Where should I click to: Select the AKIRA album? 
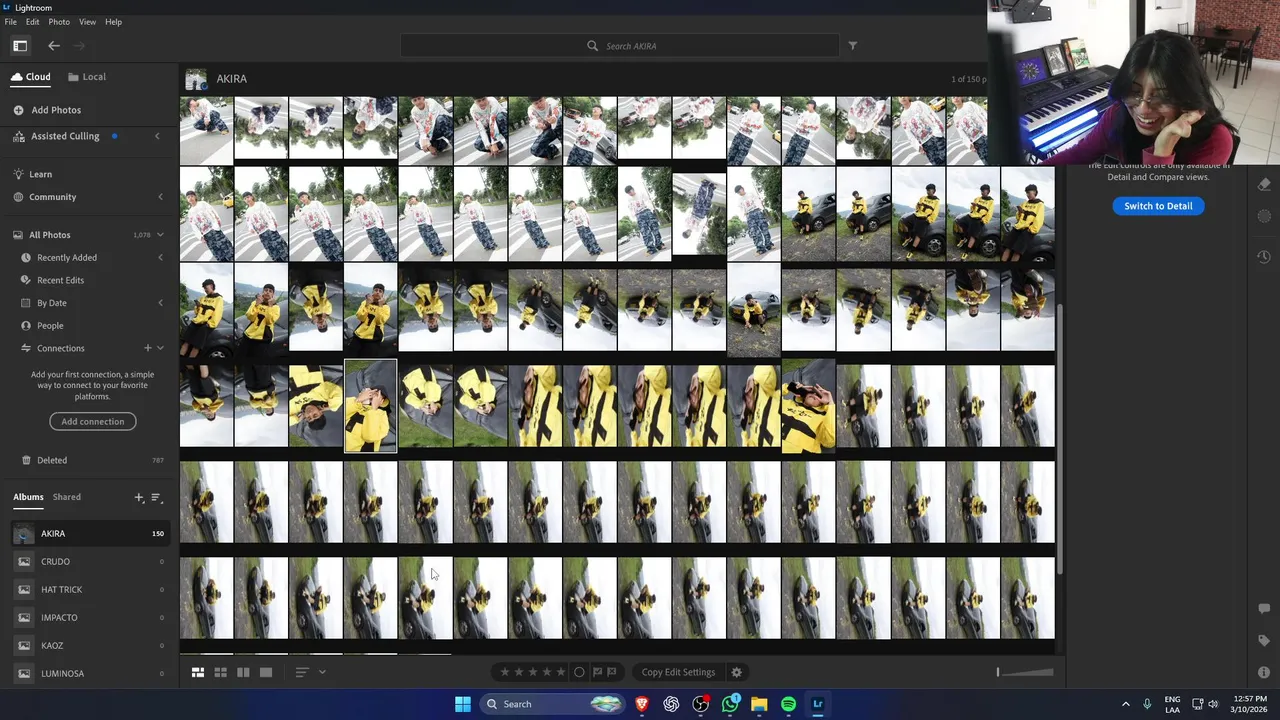click(x=89, y=534)
